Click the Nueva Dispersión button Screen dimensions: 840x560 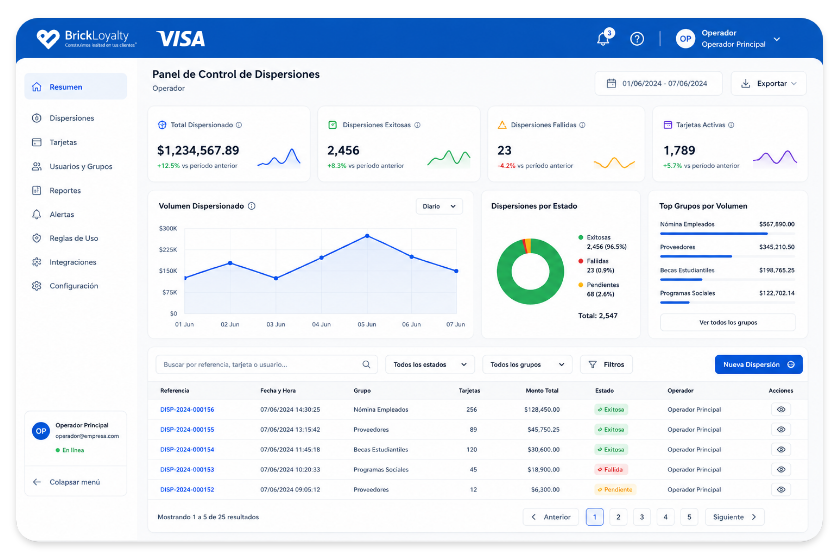[759, 364]
